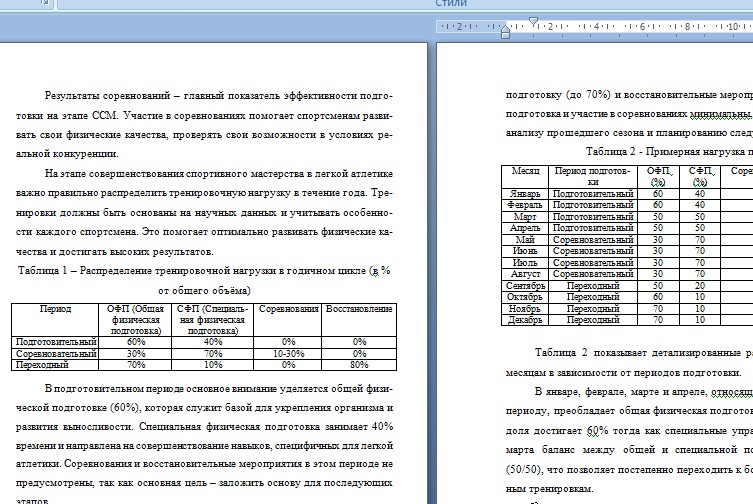Image resolution: width=753 pixels, height=504 pixels.
Task: Click the 'Ноябрь' cell
Action: point(525,308)
